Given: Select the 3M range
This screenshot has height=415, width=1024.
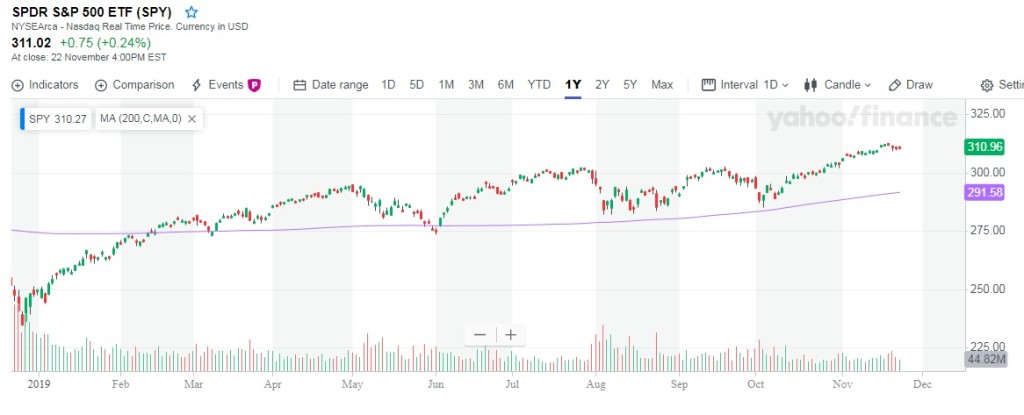Looking at the screenshot, I should 475,85.
